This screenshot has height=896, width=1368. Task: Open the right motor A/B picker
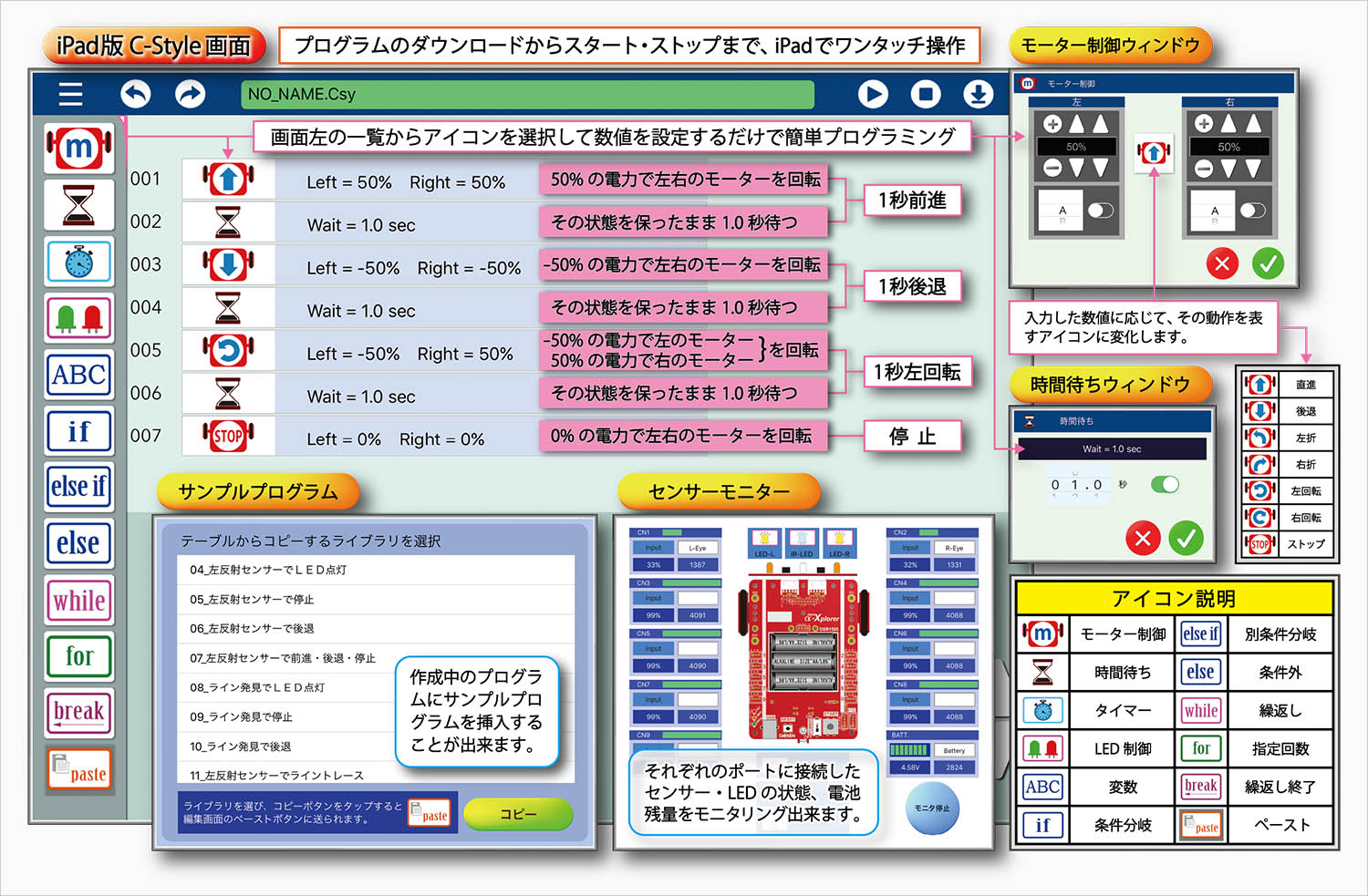click(x=1214, y=212)
